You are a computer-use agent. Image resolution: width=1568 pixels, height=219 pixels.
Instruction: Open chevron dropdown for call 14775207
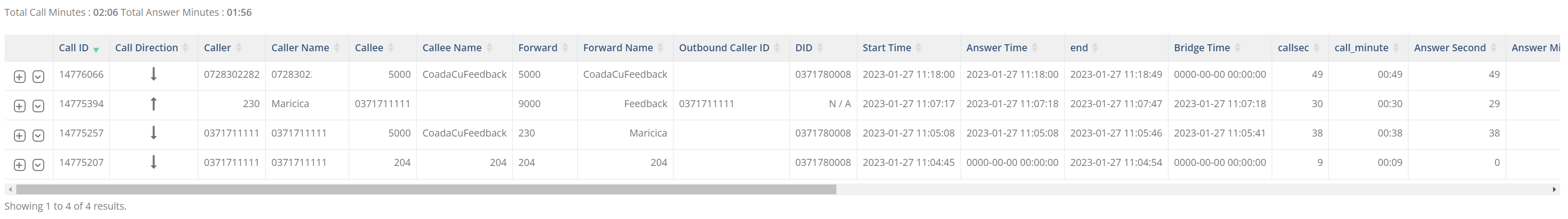click(x=38, y=164)
